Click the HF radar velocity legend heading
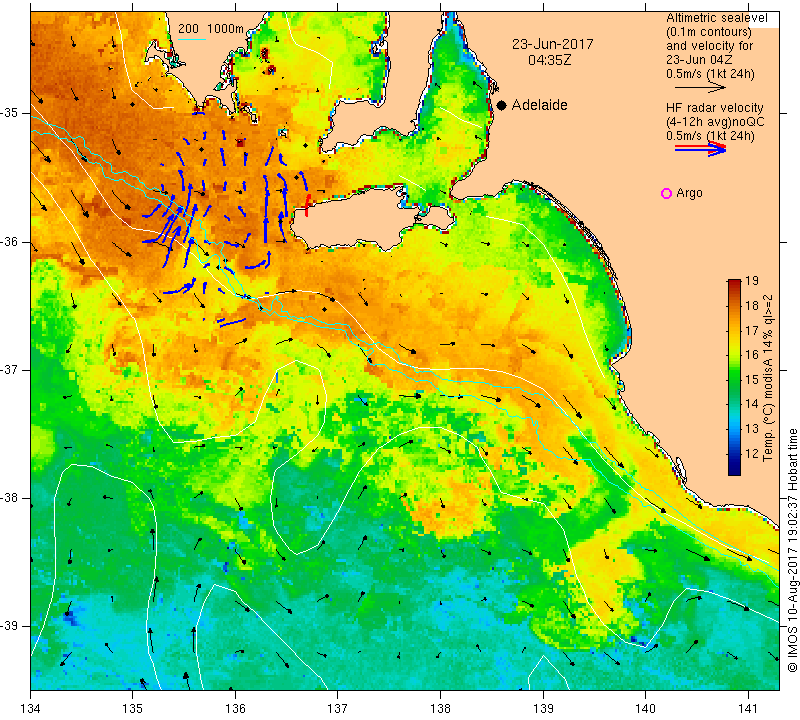Screen dimensions: 800x720 [x=714, y=108]
